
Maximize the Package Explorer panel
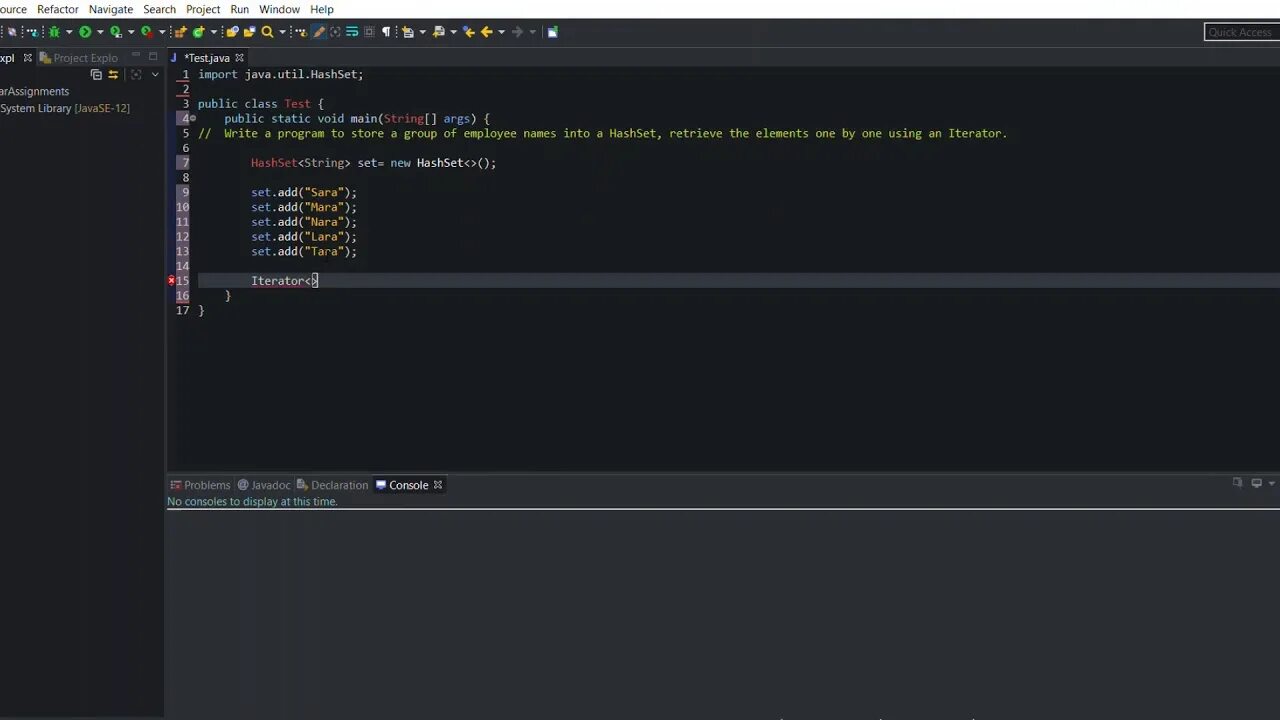153,57
